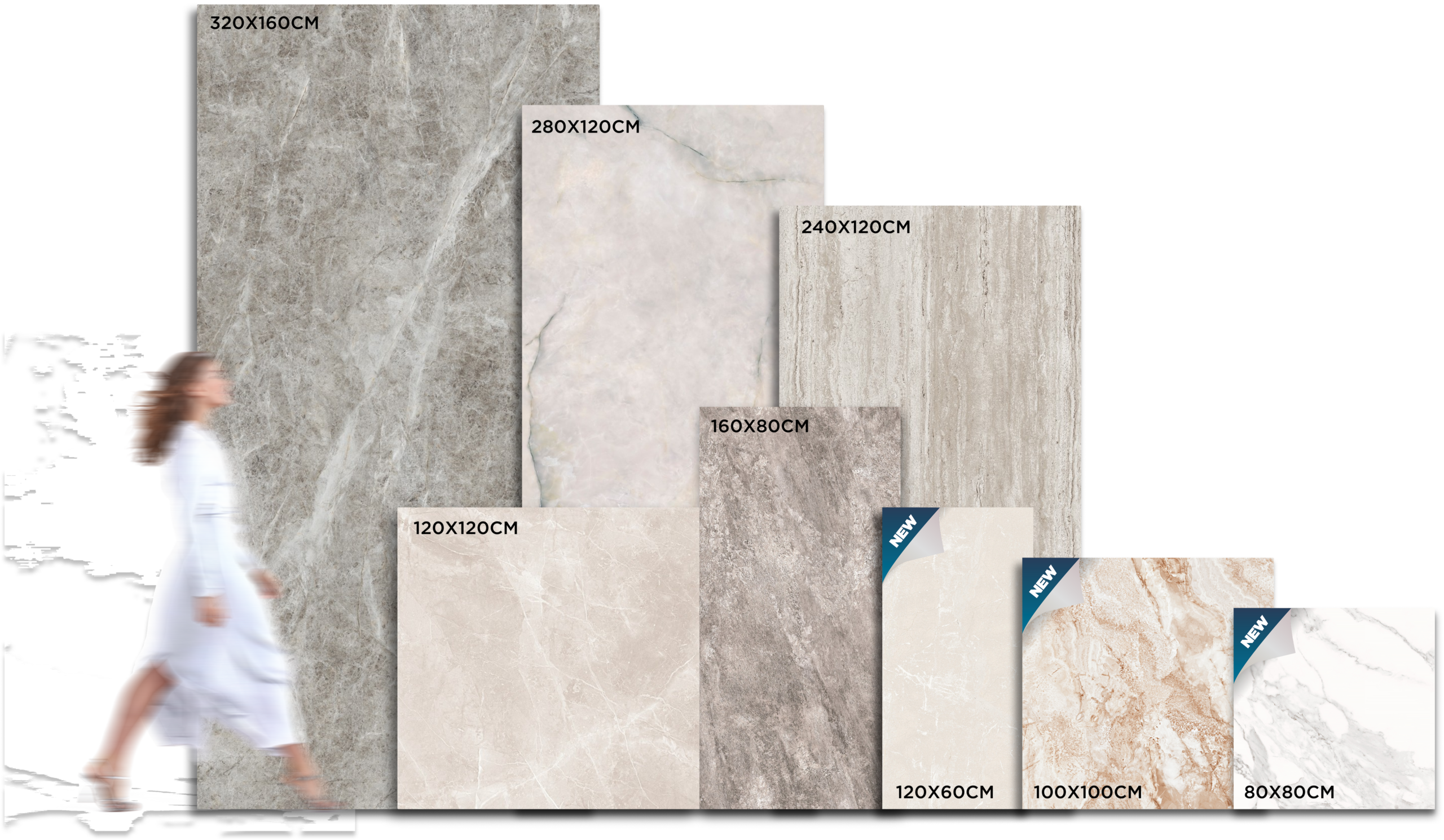Click the 160X80CM size label

[760, 426]
